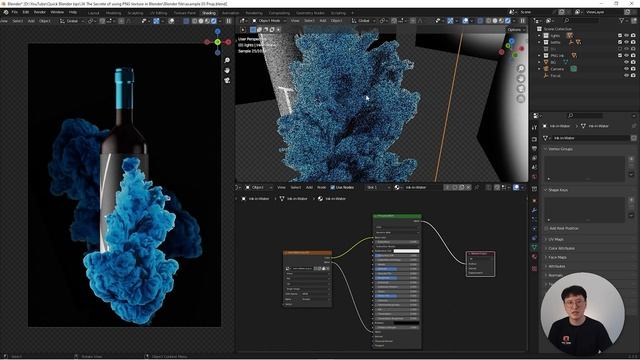The image size is (640, 360).
Task: Expand the lights collection in outliner
Action: point(540,36)
